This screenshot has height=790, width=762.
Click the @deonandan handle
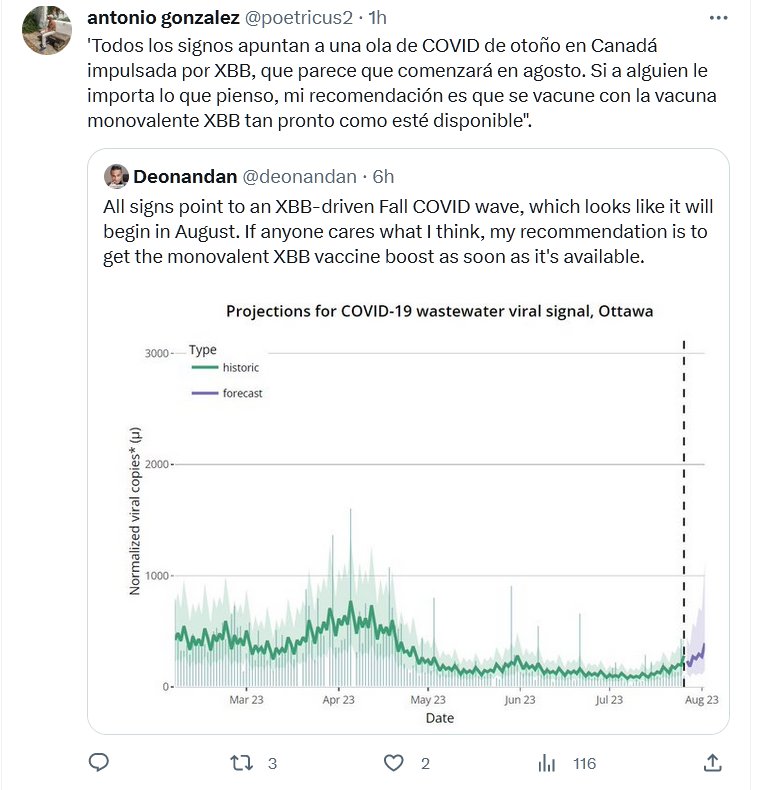(x=300, y=176)
